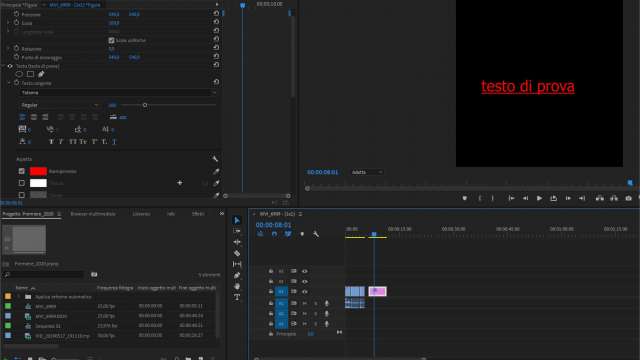
Task: Toggle the Scala uniforme checkbox
Action: [111, 40]
